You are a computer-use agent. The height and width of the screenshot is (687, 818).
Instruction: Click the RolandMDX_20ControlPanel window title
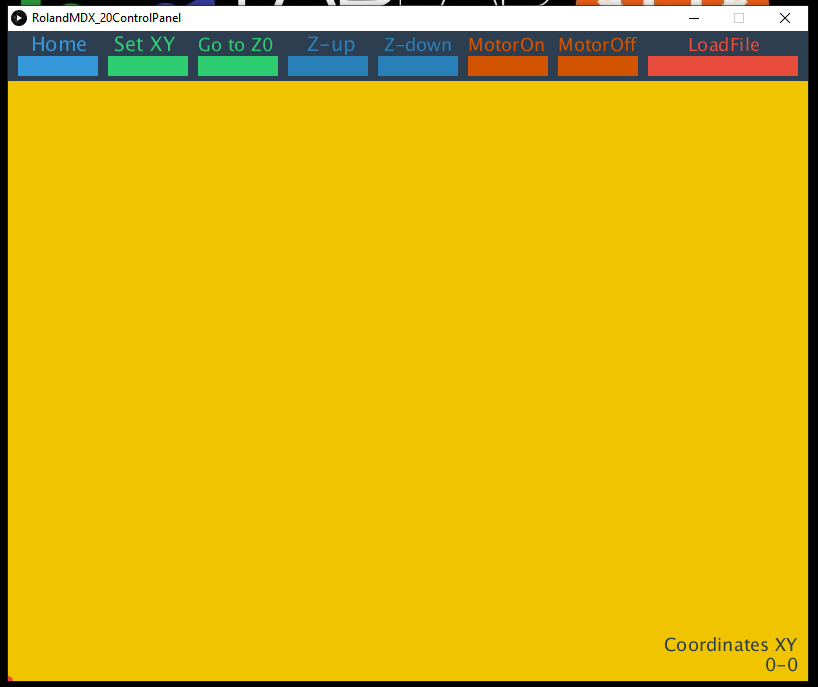click(106, 18)
